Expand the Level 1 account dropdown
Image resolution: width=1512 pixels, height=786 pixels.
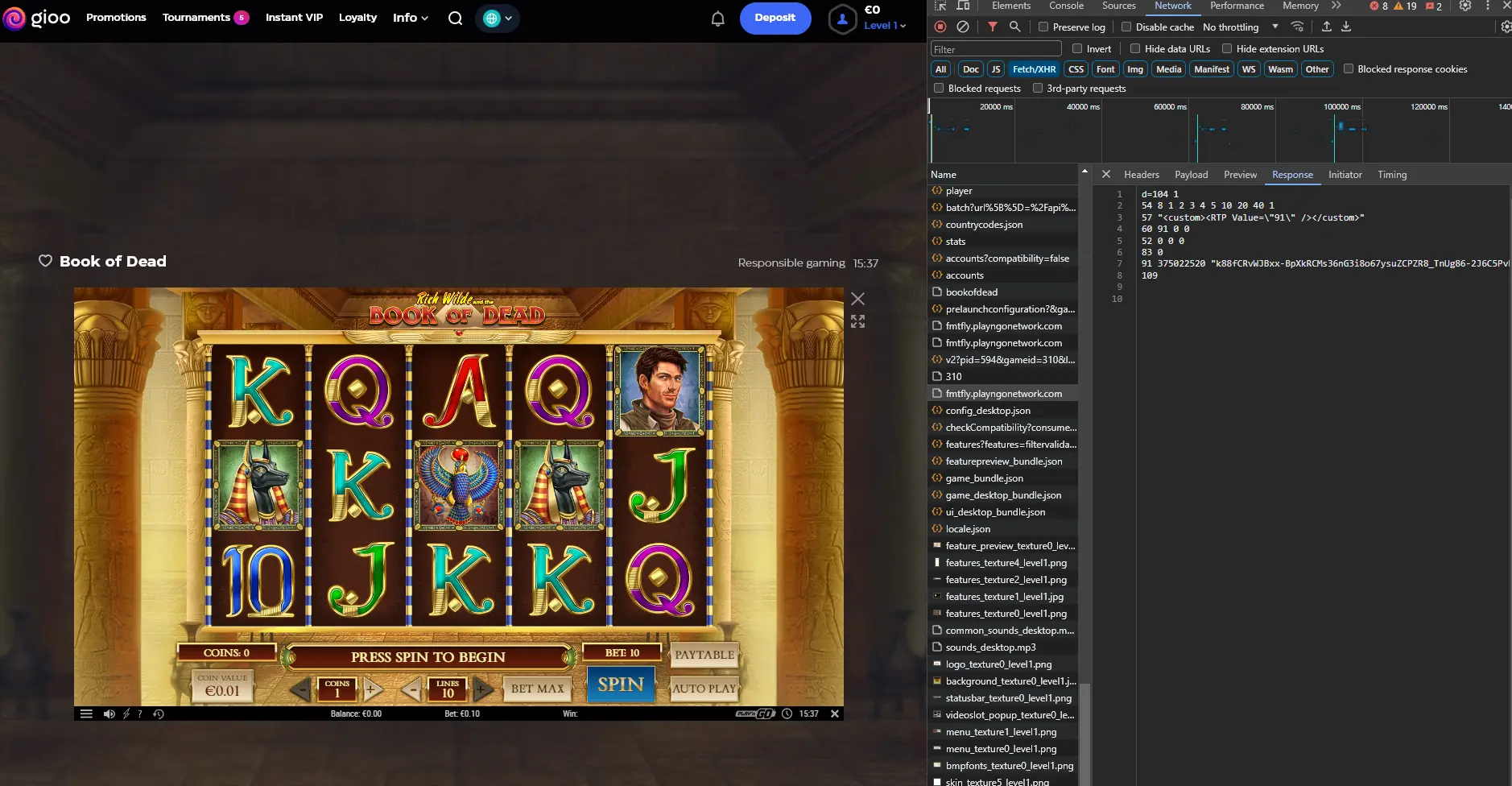[885, 26]
